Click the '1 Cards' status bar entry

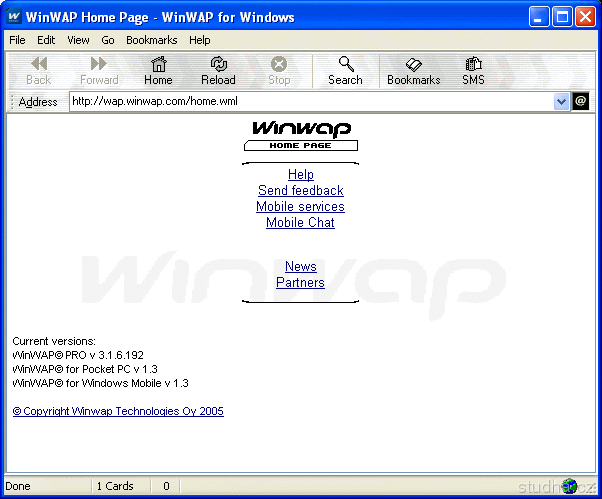click(115, 486)
